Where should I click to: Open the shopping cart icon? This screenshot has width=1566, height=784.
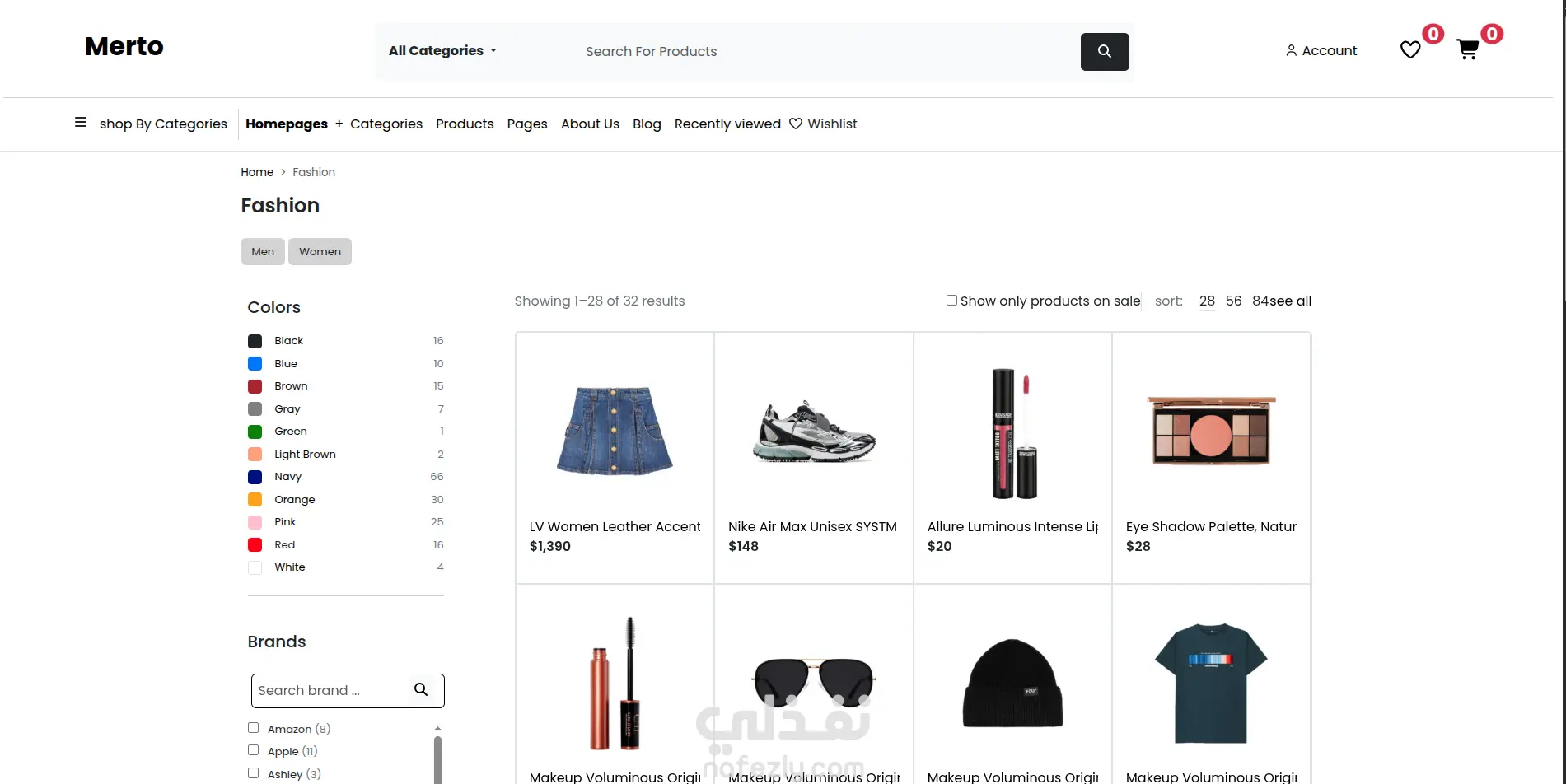pos(1467,50)
